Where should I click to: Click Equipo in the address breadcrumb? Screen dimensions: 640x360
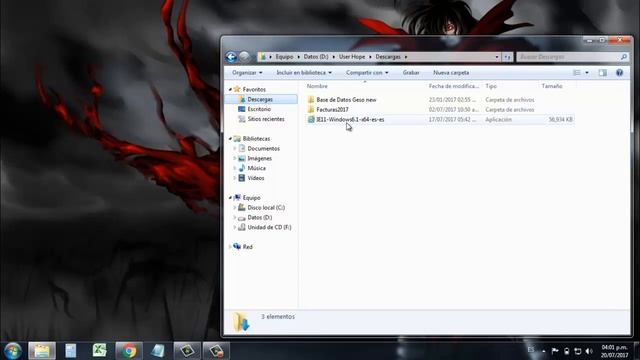click(x=284, y=57)
